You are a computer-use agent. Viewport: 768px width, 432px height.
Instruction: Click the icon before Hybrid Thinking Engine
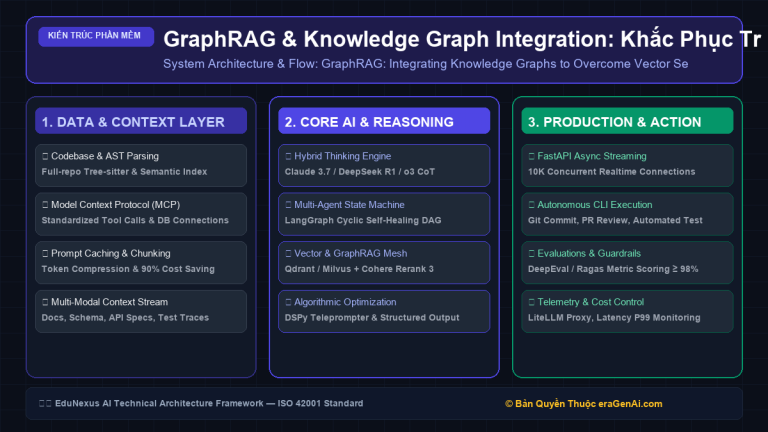coord(288,156)
